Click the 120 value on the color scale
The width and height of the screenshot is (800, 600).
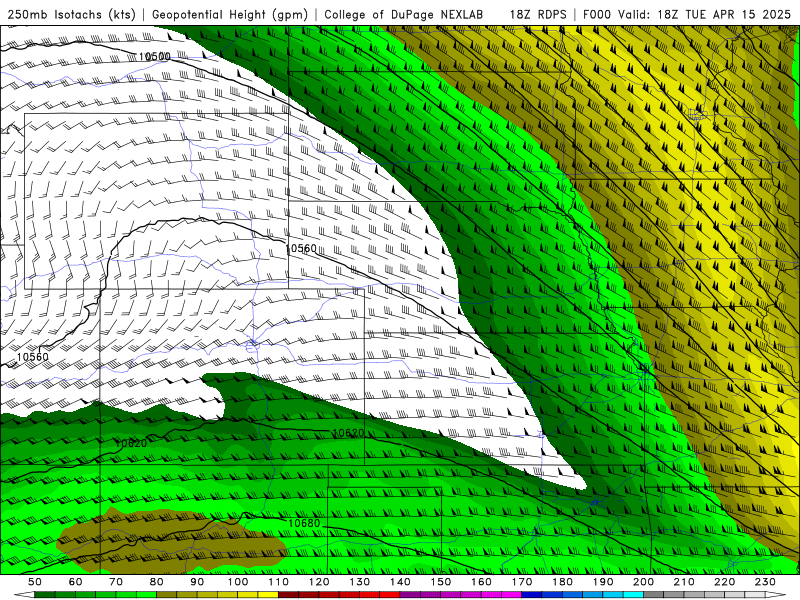pos(319,582)
